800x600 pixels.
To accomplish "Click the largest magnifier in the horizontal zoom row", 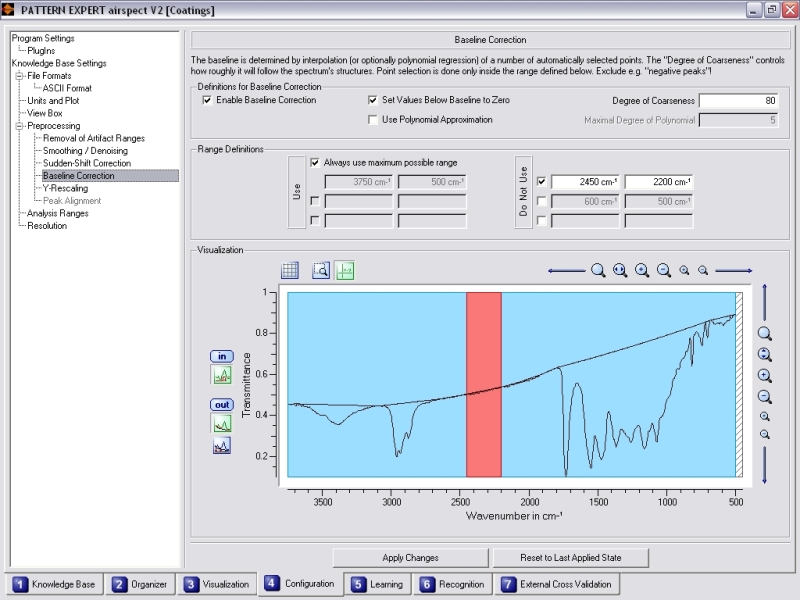I will tap(598, 270).
